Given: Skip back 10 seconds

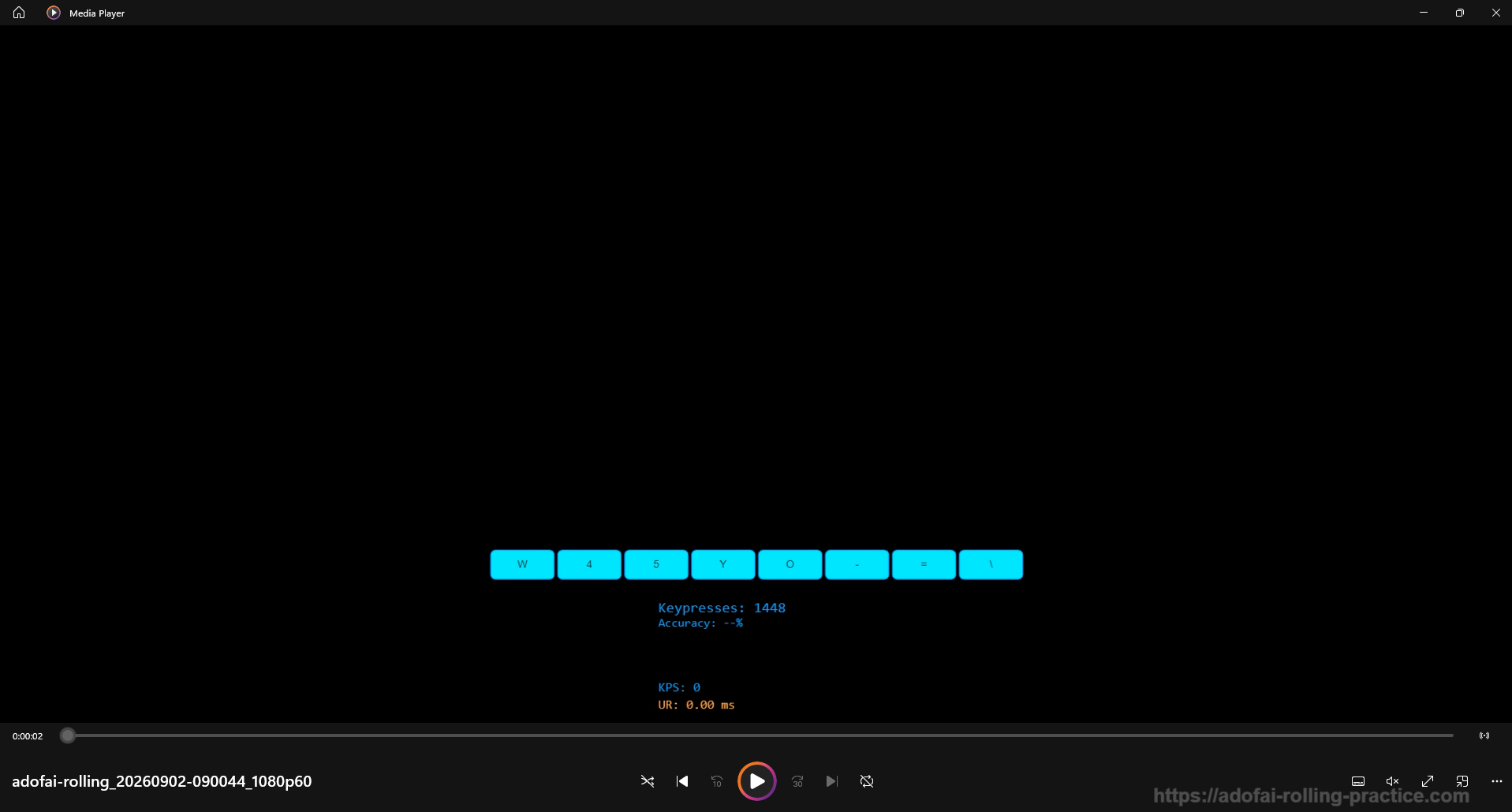Looking at the screenshot, I should (717, 781).
